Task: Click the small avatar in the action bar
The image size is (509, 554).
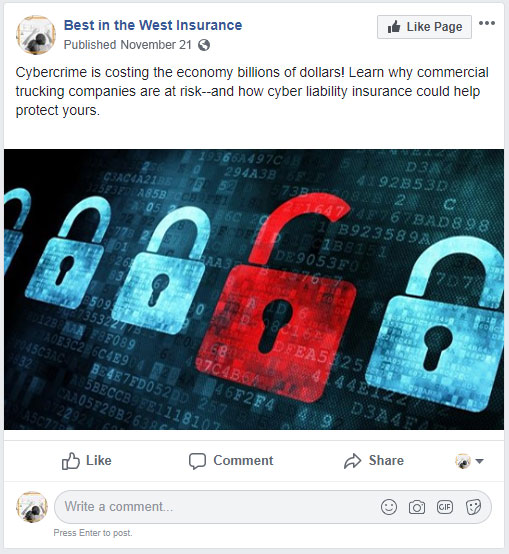Action: (463, 461)
